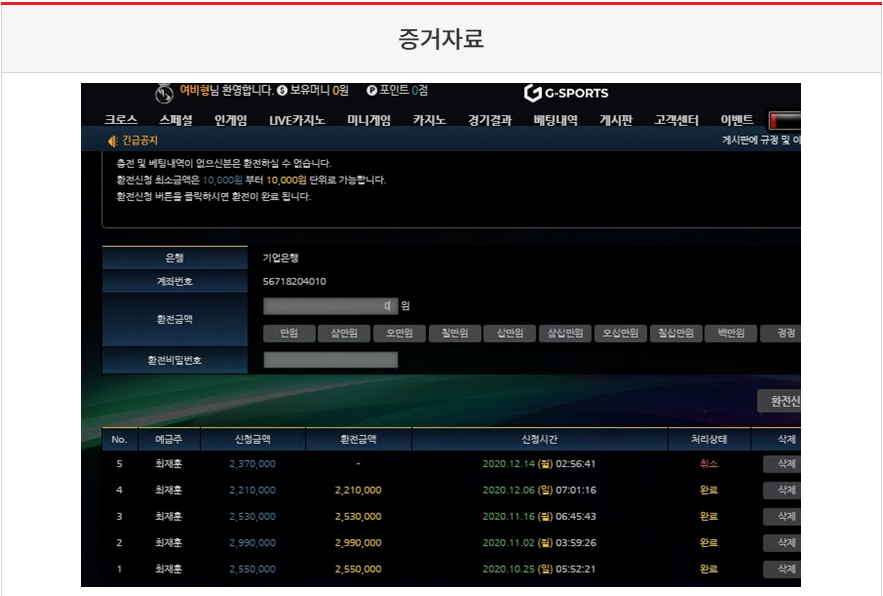883x596 pixels.
Task: Click the user avatar icon beside 예비형
Action: [165, 93]
